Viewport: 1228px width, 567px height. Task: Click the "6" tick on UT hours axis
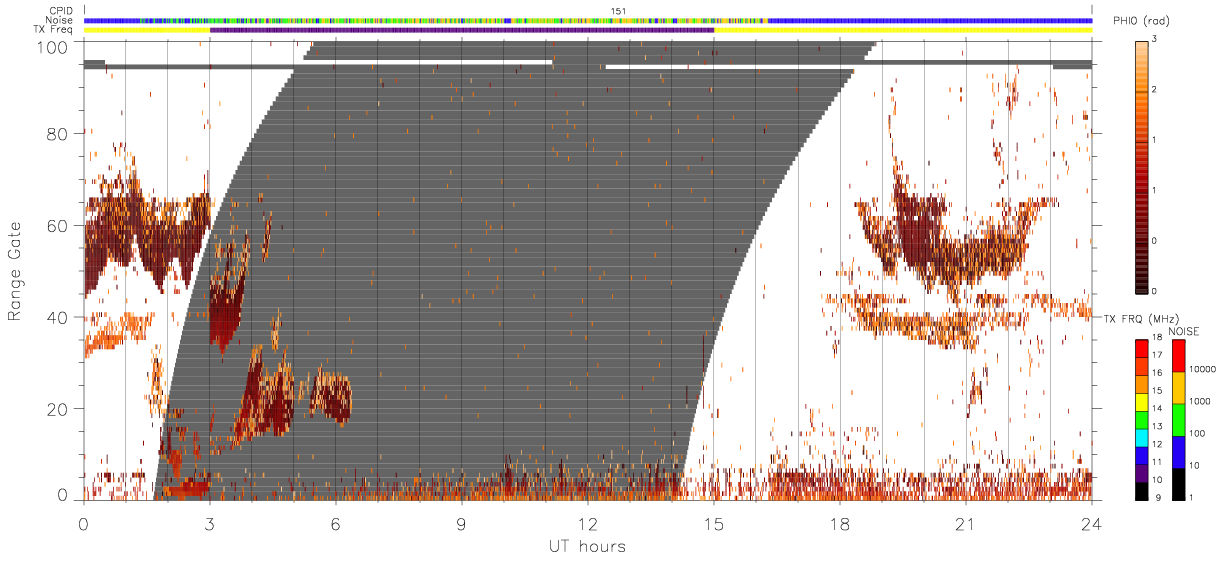pos(335,523)
